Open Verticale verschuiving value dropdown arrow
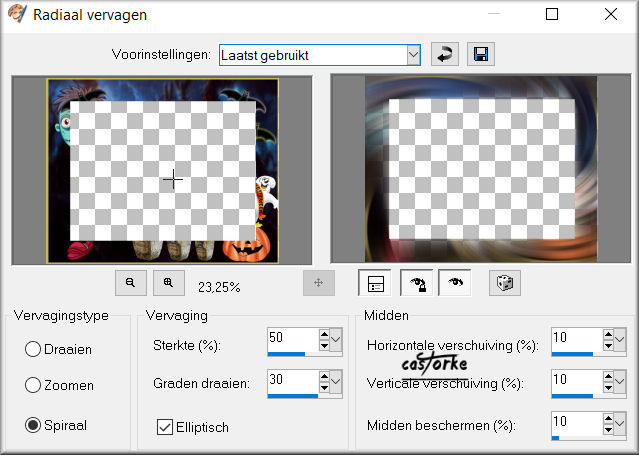The image size is (639, 455). click(x=620, y=382)
